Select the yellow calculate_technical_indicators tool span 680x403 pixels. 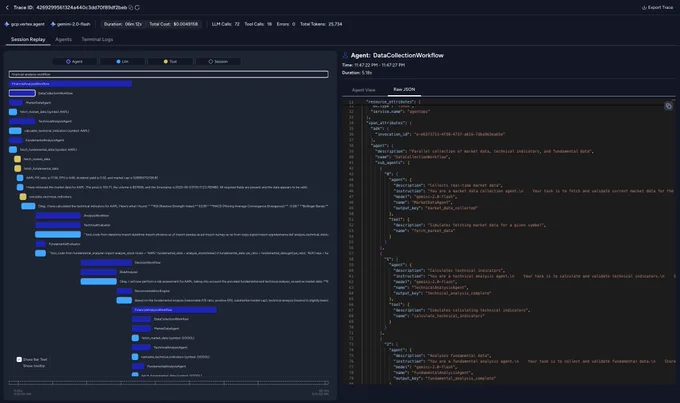pyautogui.click(x=23, y=197)
